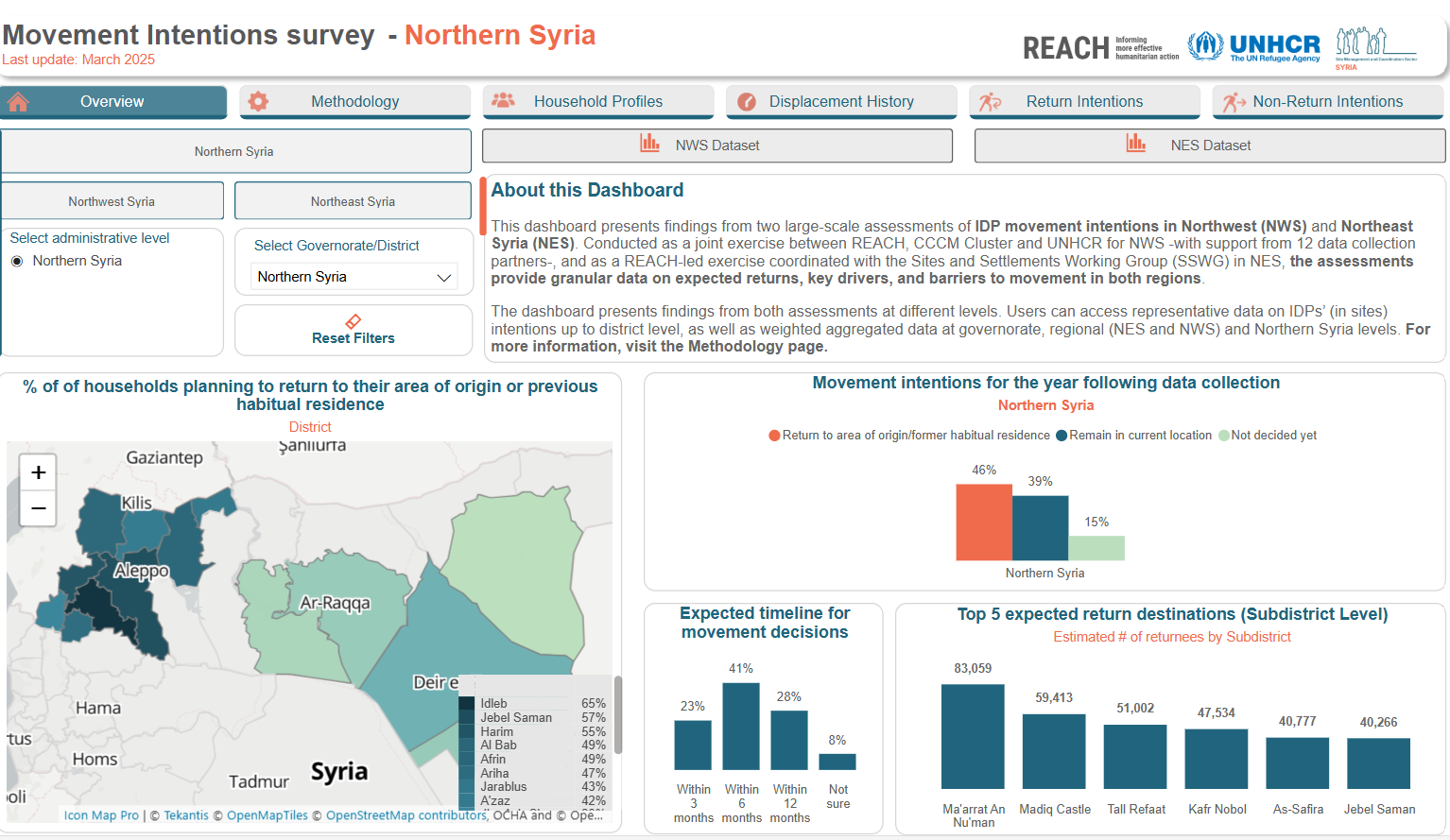Click the gear icon beside Methodology

coord(258,102)
